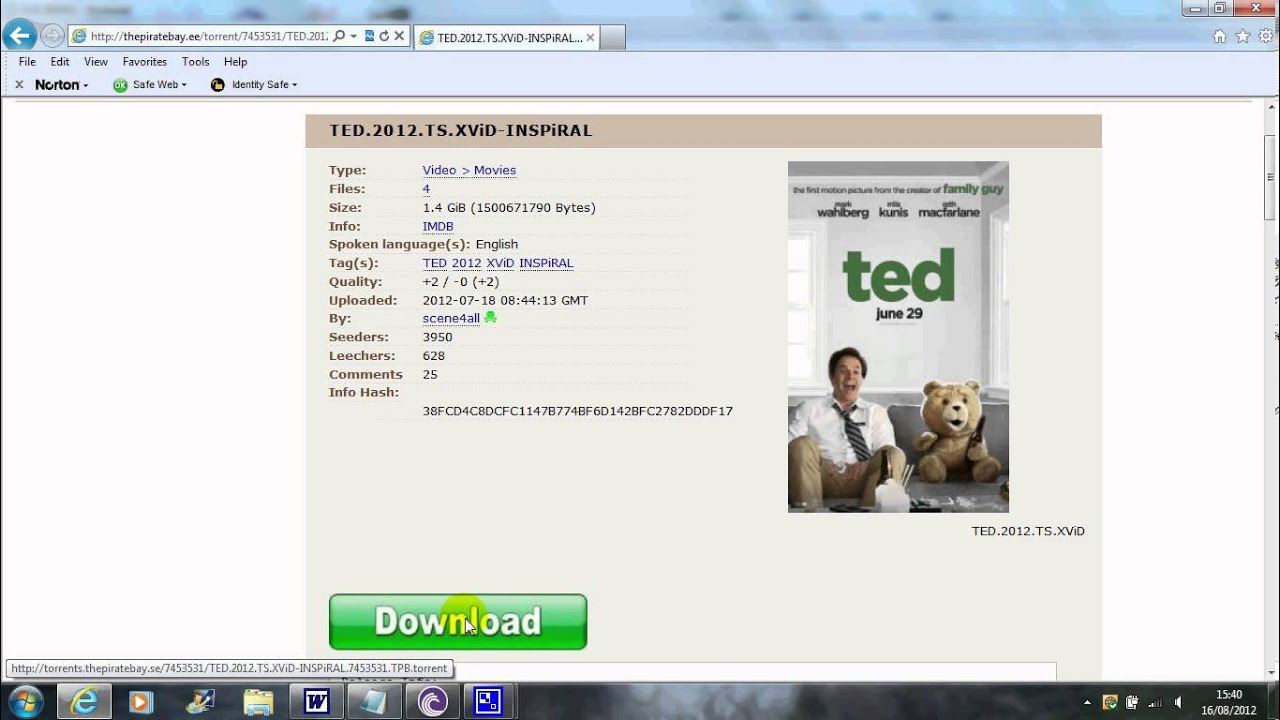
Task: Click the page scroll-up arrow
Action: click(x=1270, y=106)
